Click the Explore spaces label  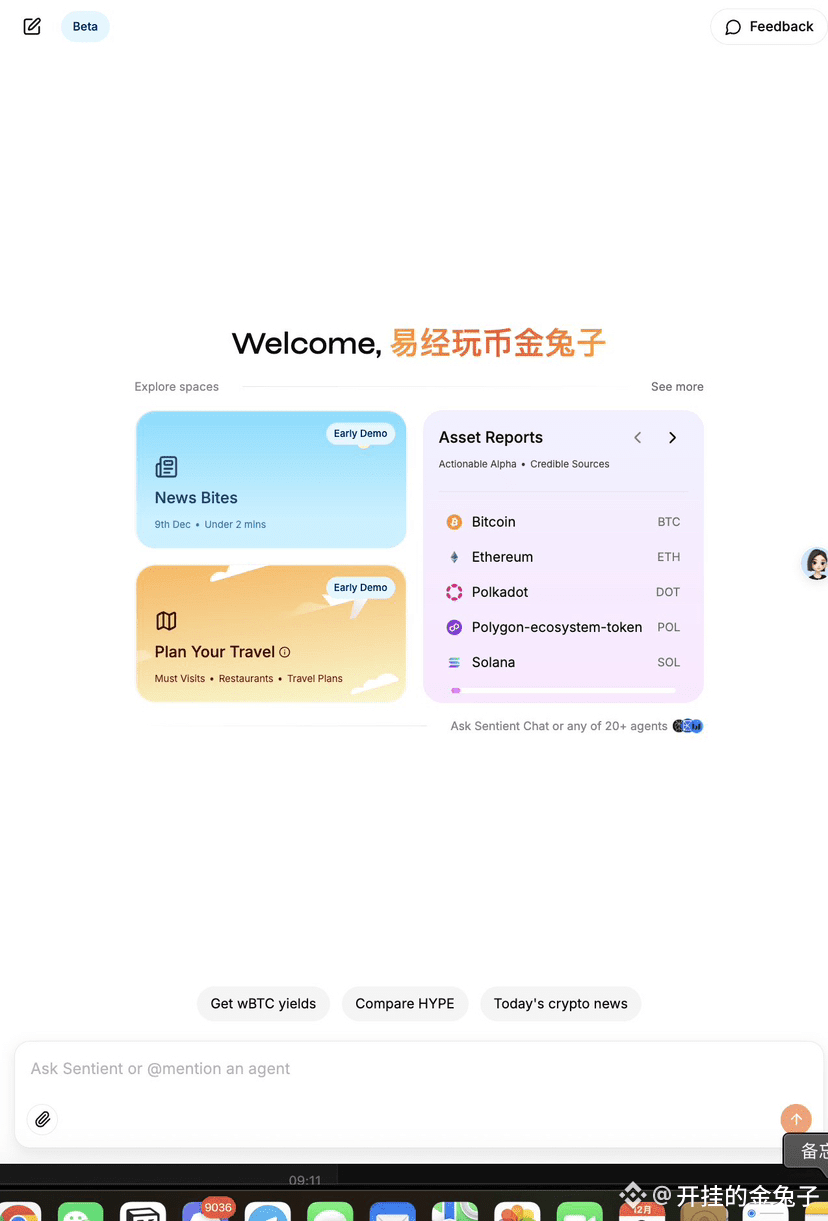point(177,387)
